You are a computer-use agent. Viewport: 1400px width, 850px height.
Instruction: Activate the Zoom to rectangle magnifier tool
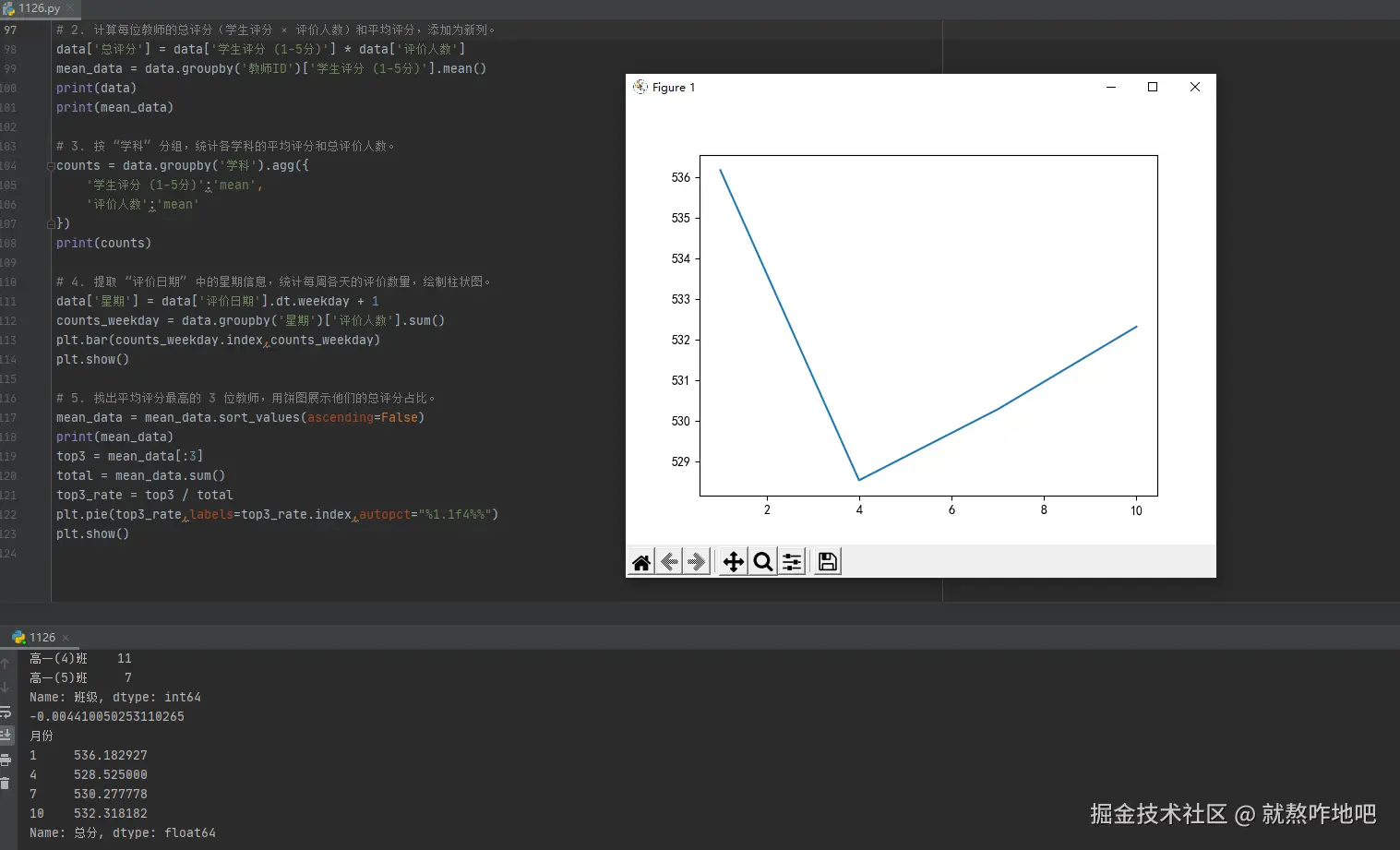click(763, 561)
